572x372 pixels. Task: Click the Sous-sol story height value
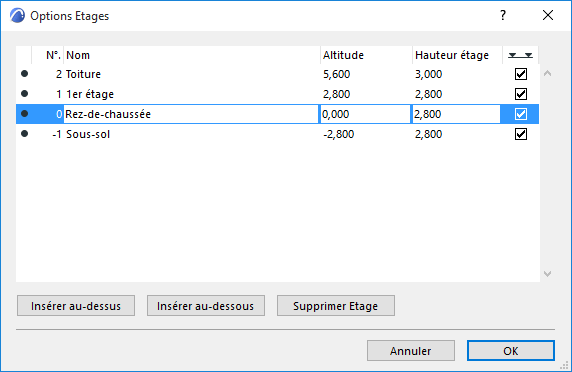pos(429,134)
